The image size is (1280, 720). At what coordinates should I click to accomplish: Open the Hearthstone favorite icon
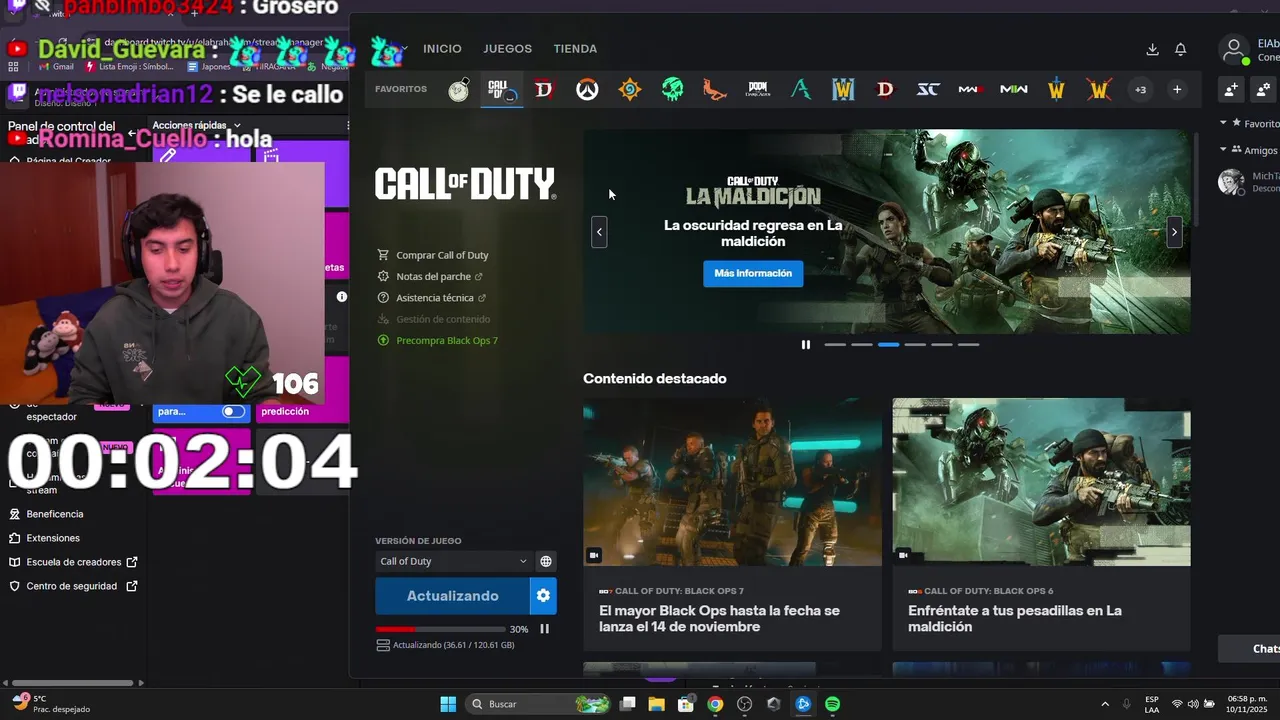tap(629, 90)
